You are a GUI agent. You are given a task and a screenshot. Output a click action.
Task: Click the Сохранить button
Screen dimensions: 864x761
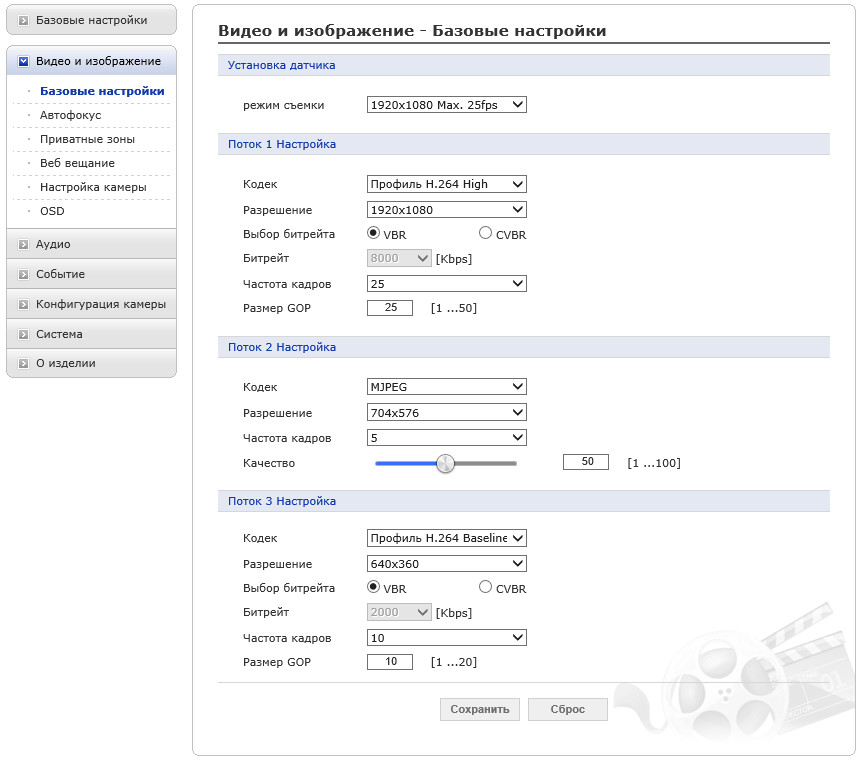point(479,709)
